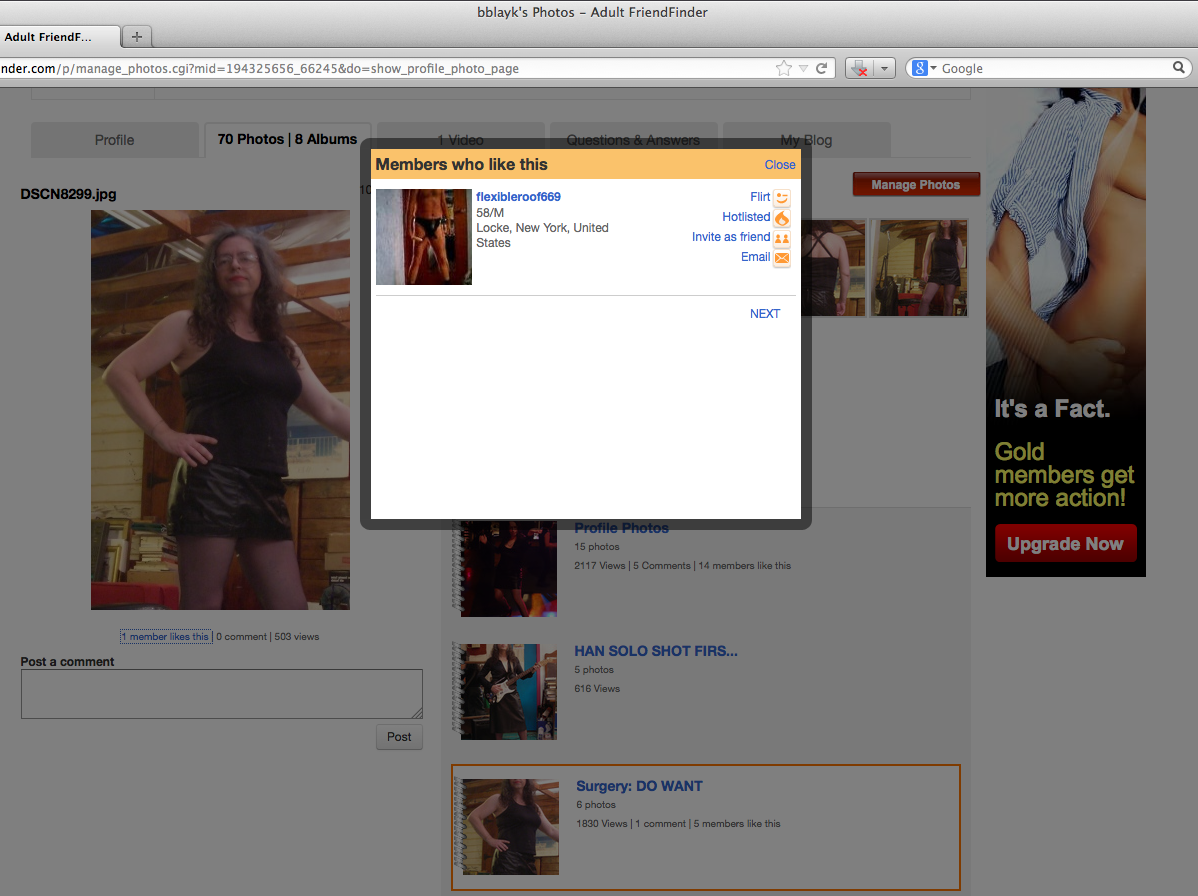Click the Email envelope icon

tap(782, 258)
